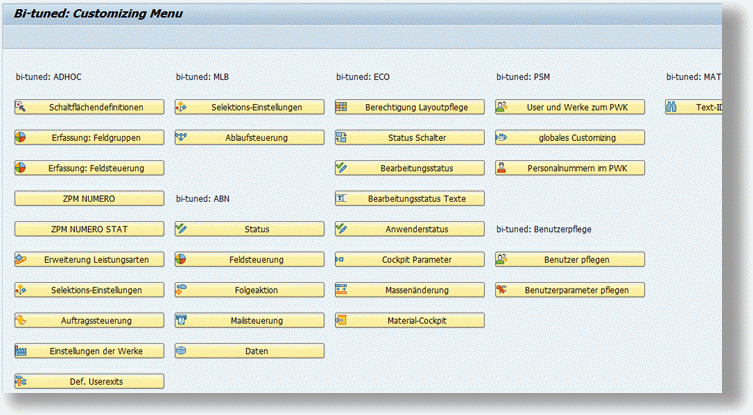Click user icon on Benutzer pflegen
Image resolution: width=753 pixels, height=415 pixels.
point(502,259)
